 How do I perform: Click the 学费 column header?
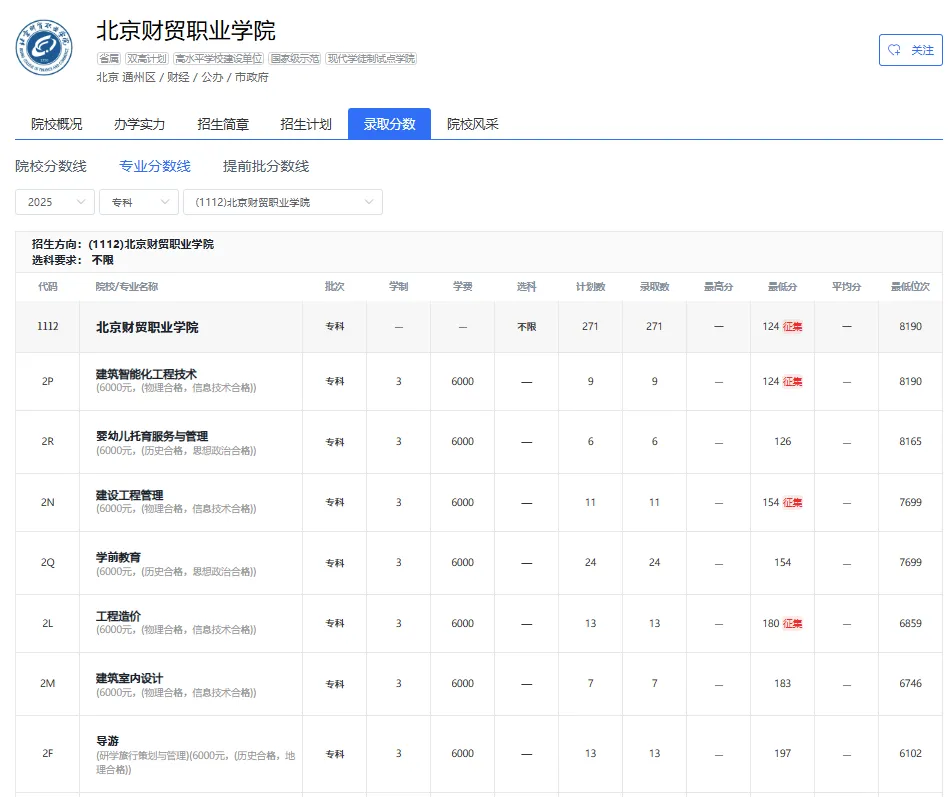click(x=462, y=287)
